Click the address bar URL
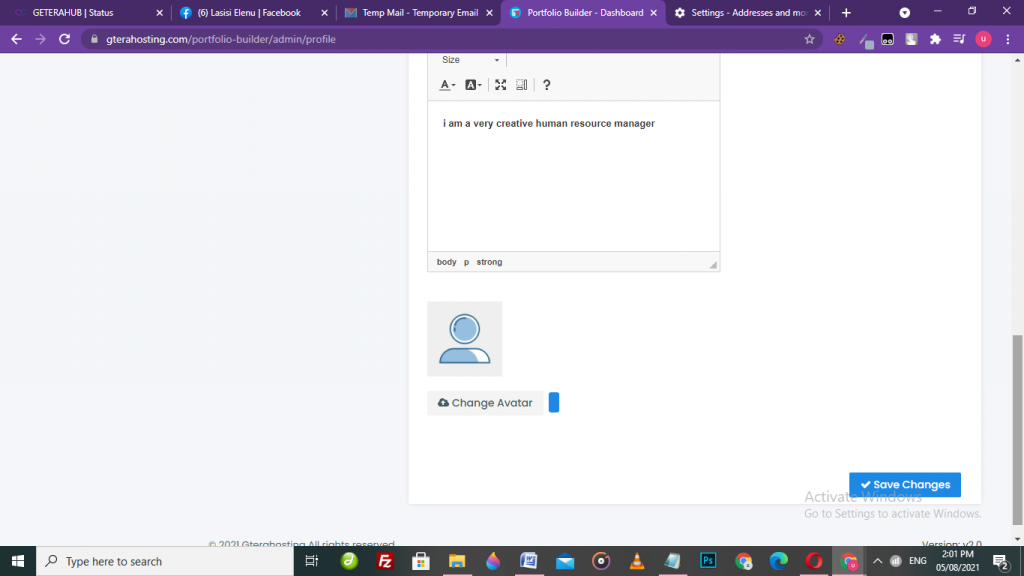The image size is (1024, 576). click(x=221, y=39)
